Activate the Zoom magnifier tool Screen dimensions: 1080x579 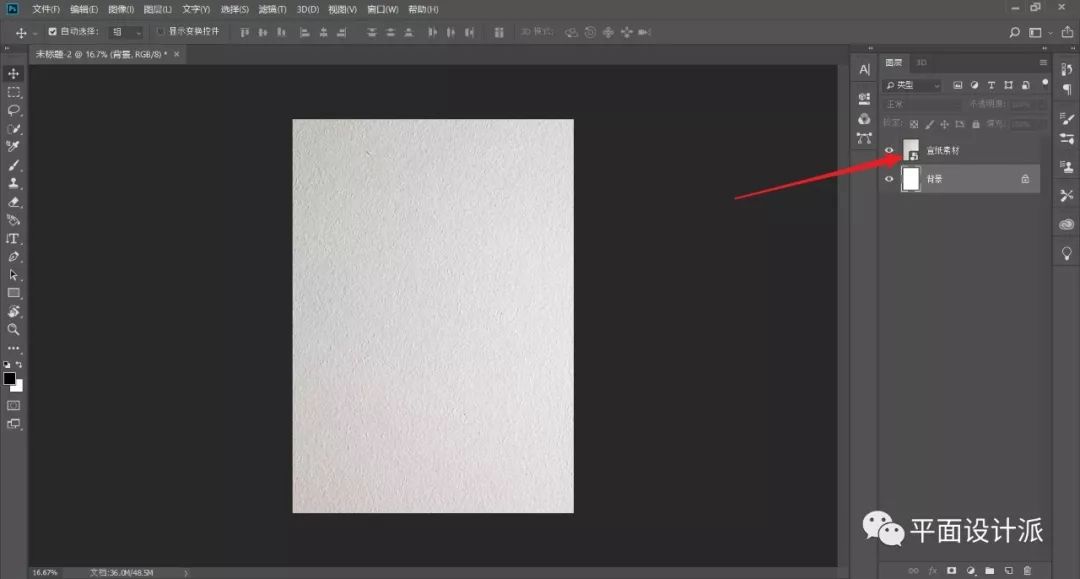click(14, 329)
